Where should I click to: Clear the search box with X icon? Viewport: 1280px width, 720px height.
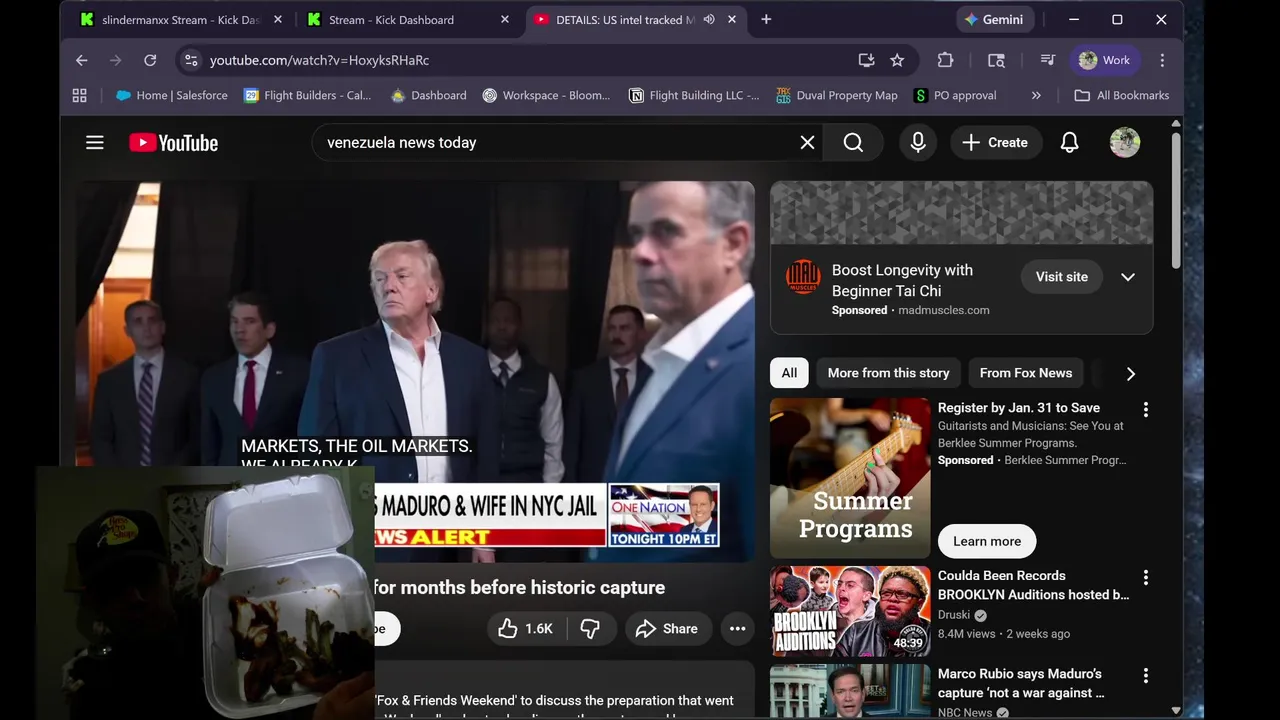[x=807, y=143]
